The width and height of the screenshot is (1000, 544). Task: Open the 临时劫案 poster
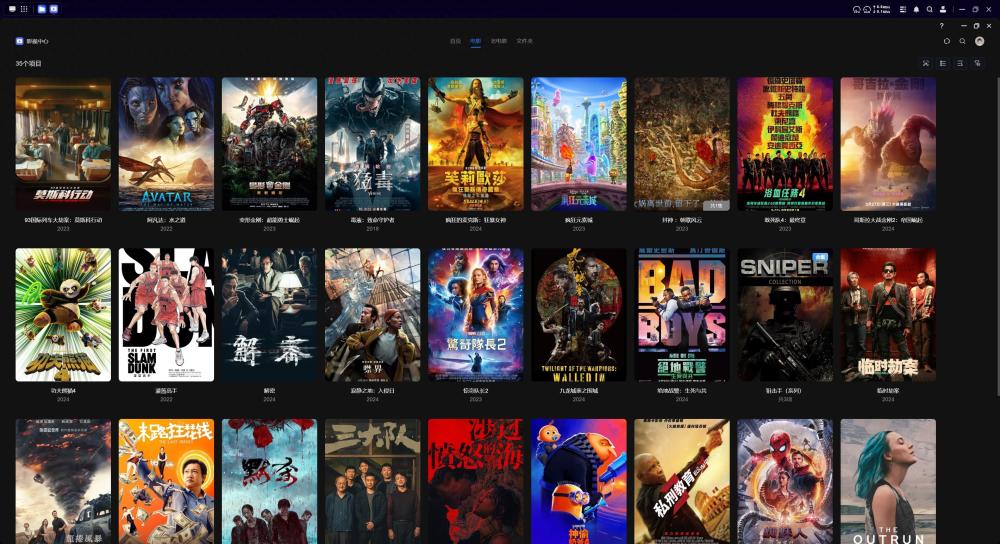(x=888, y=315)
